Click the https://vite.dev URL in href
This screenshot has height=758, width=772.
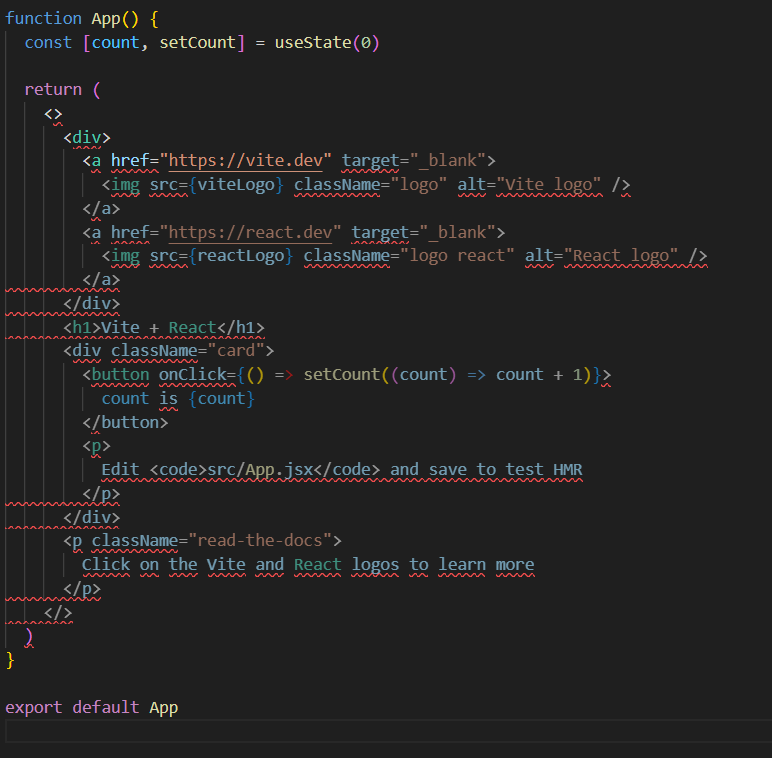[x=250, y=161]
